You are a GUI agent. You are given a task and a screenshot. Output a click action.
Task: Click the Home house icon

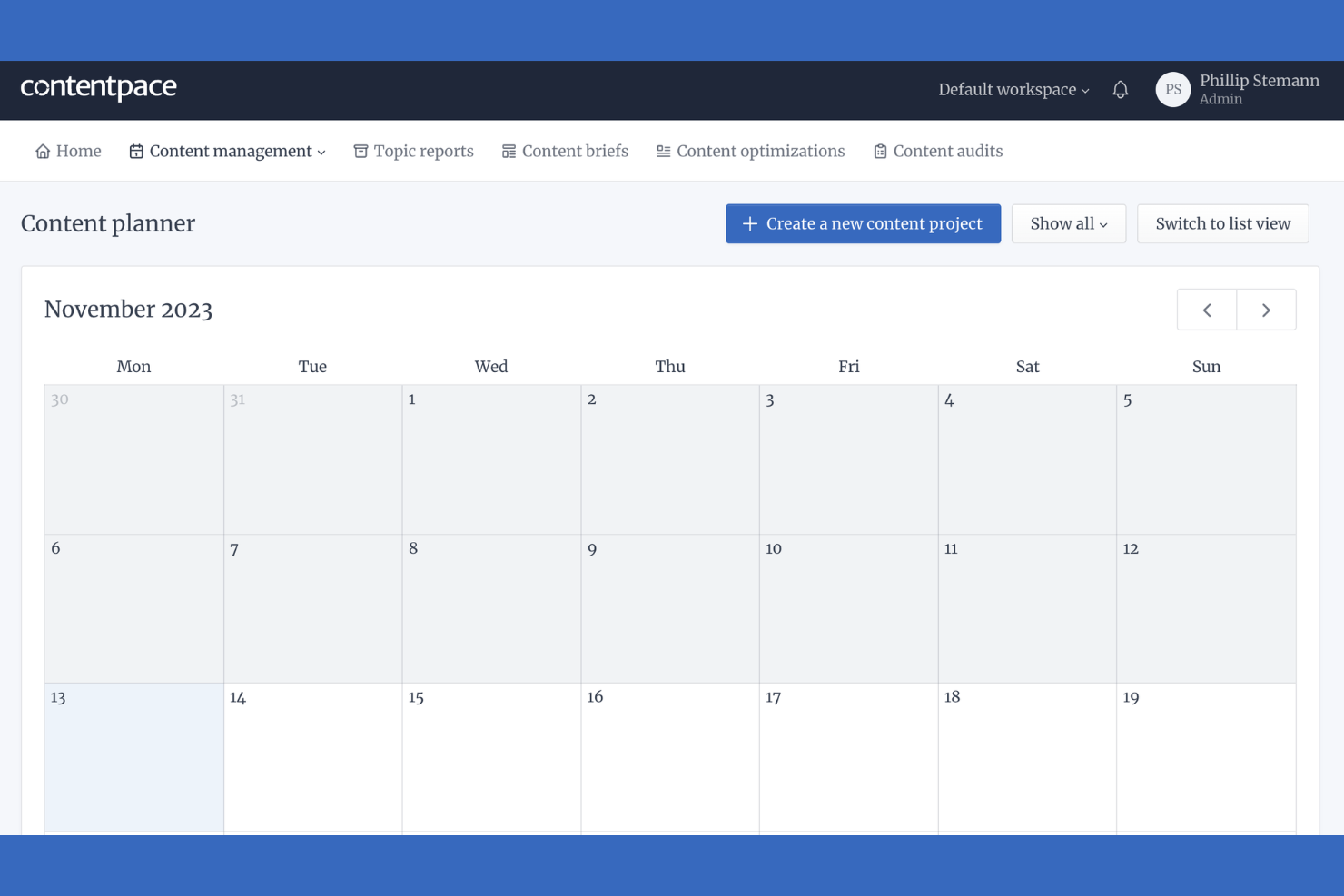(43, 151)
